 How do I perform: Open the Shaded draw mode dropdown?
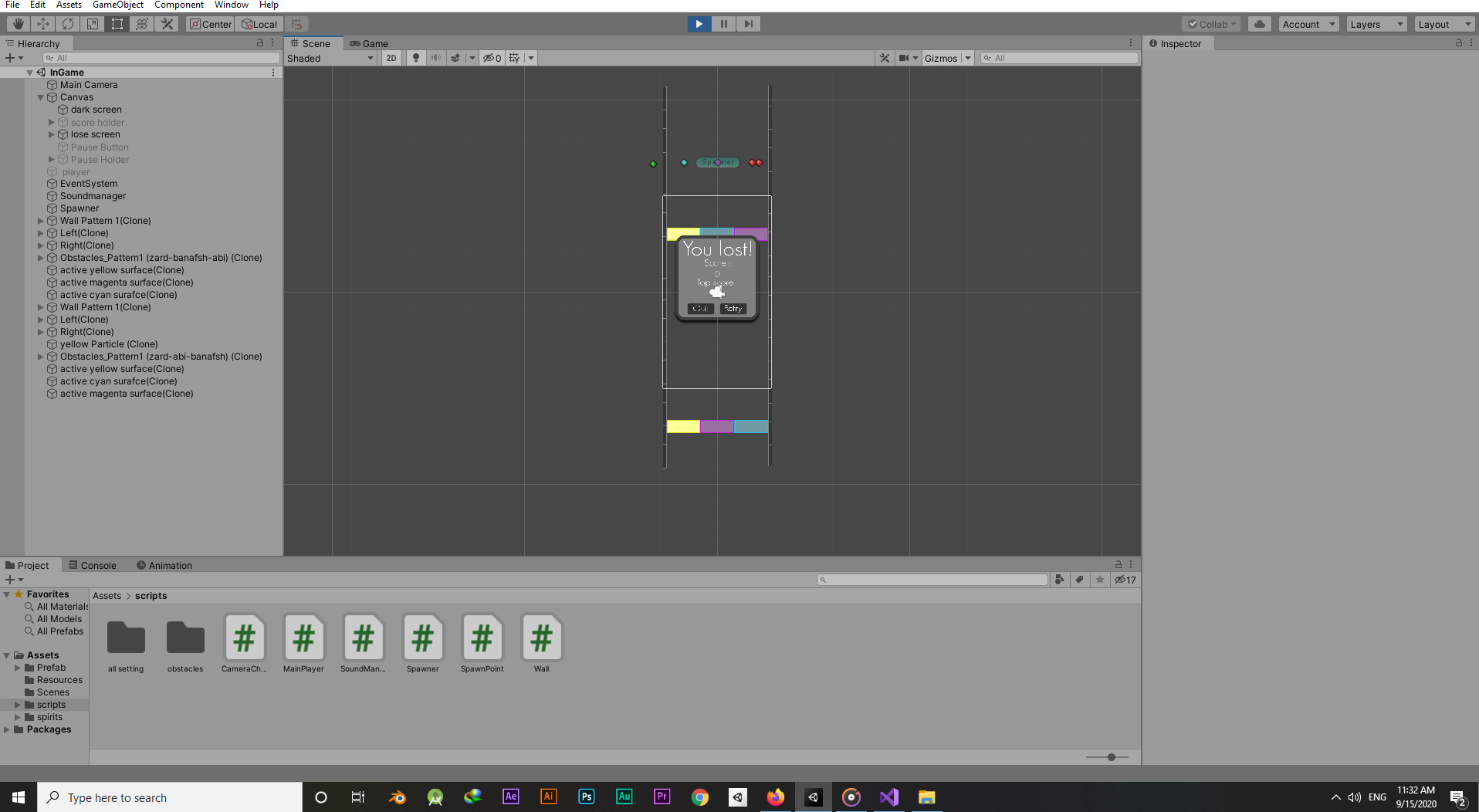pos(330,58)
